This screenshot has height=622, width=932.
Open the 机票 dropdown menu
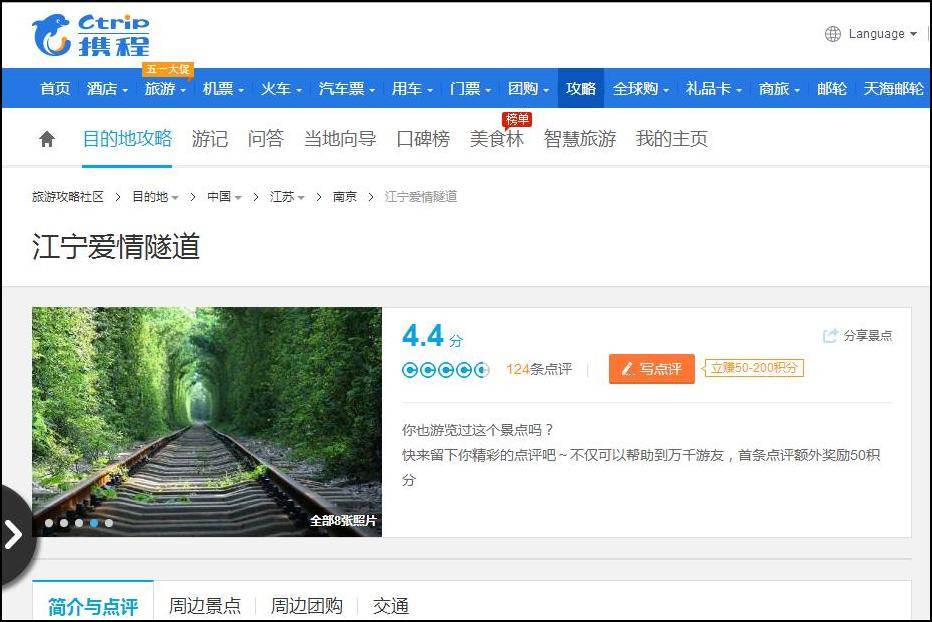pos(223,89)
